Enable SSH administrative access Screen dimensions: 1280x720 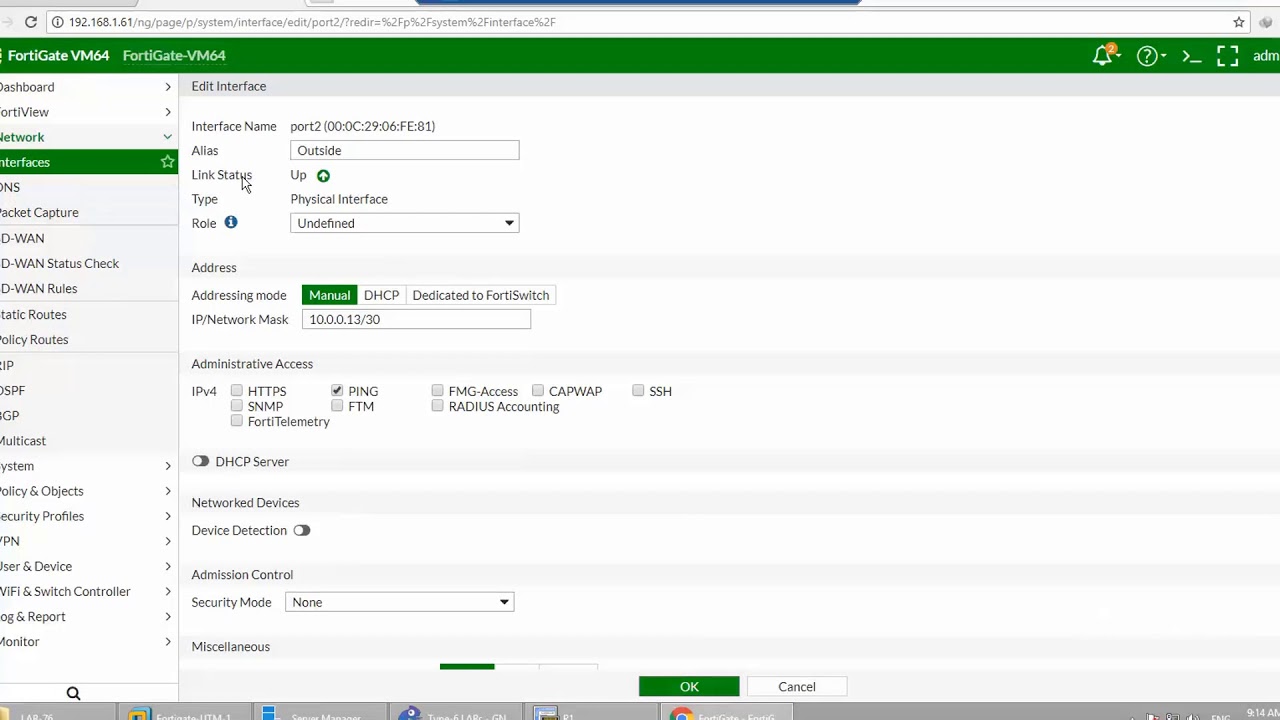click(x=638, y=391)
